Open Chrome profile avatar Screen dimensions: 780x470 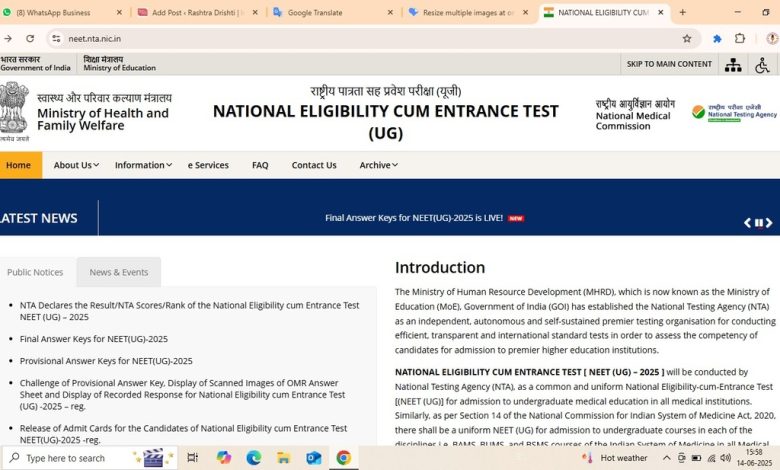coord(773,38)
